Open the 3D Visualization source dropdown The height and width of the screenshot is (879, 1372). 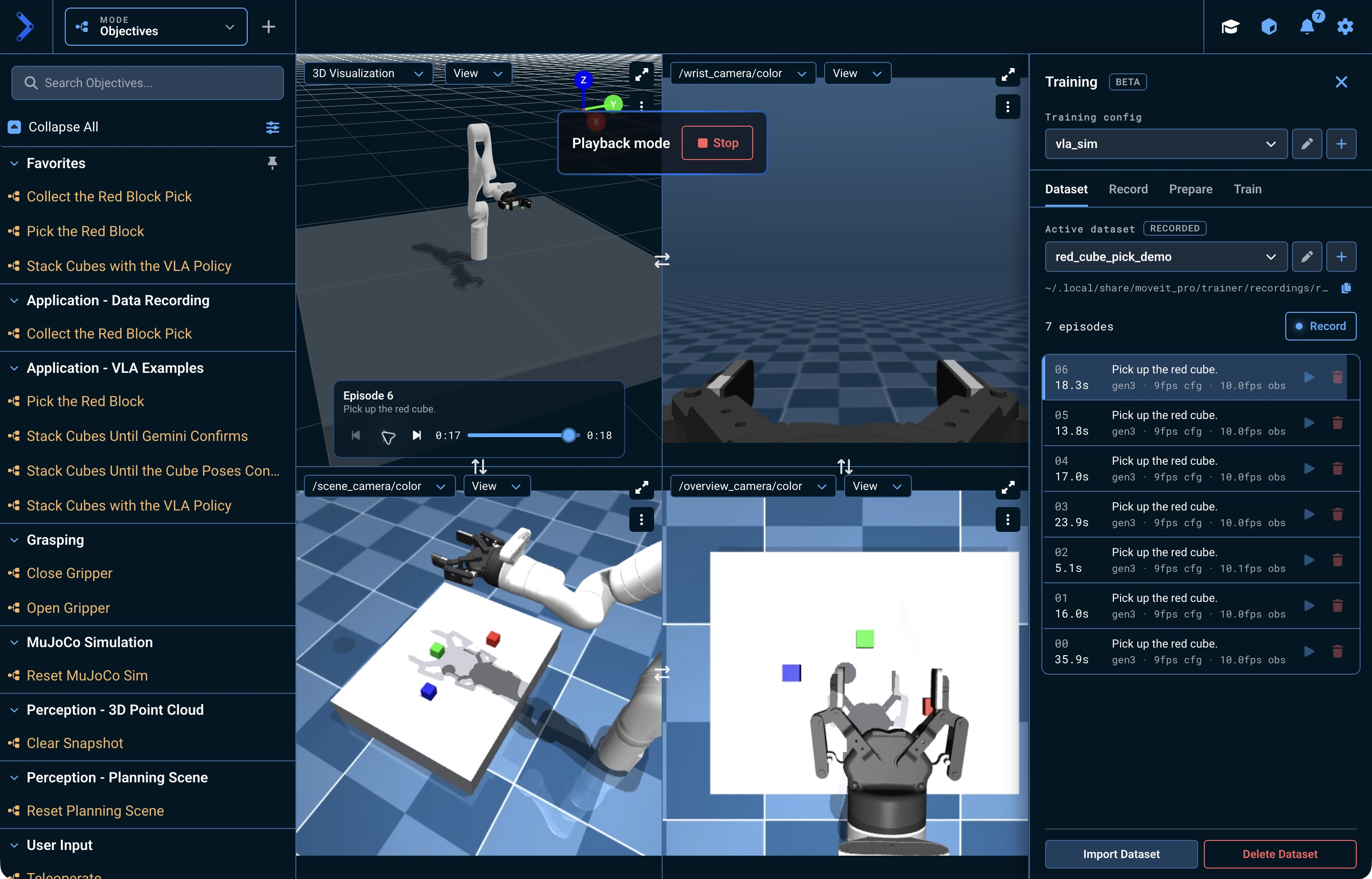(368, 74)
